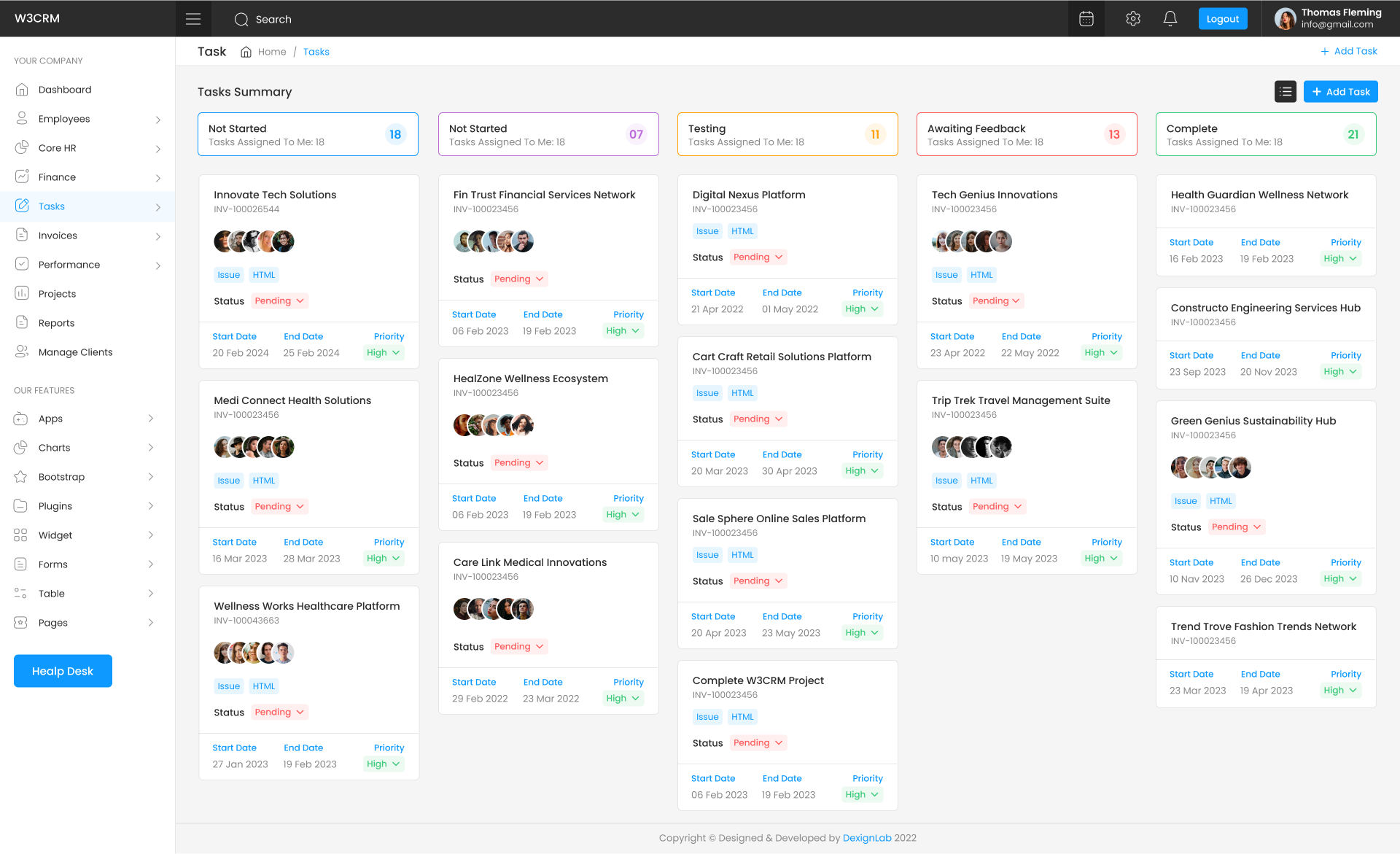The width and height of the screenshot is (1400, 854).
Task: Click the Performance sidebar icon
Action: point(23,264)
